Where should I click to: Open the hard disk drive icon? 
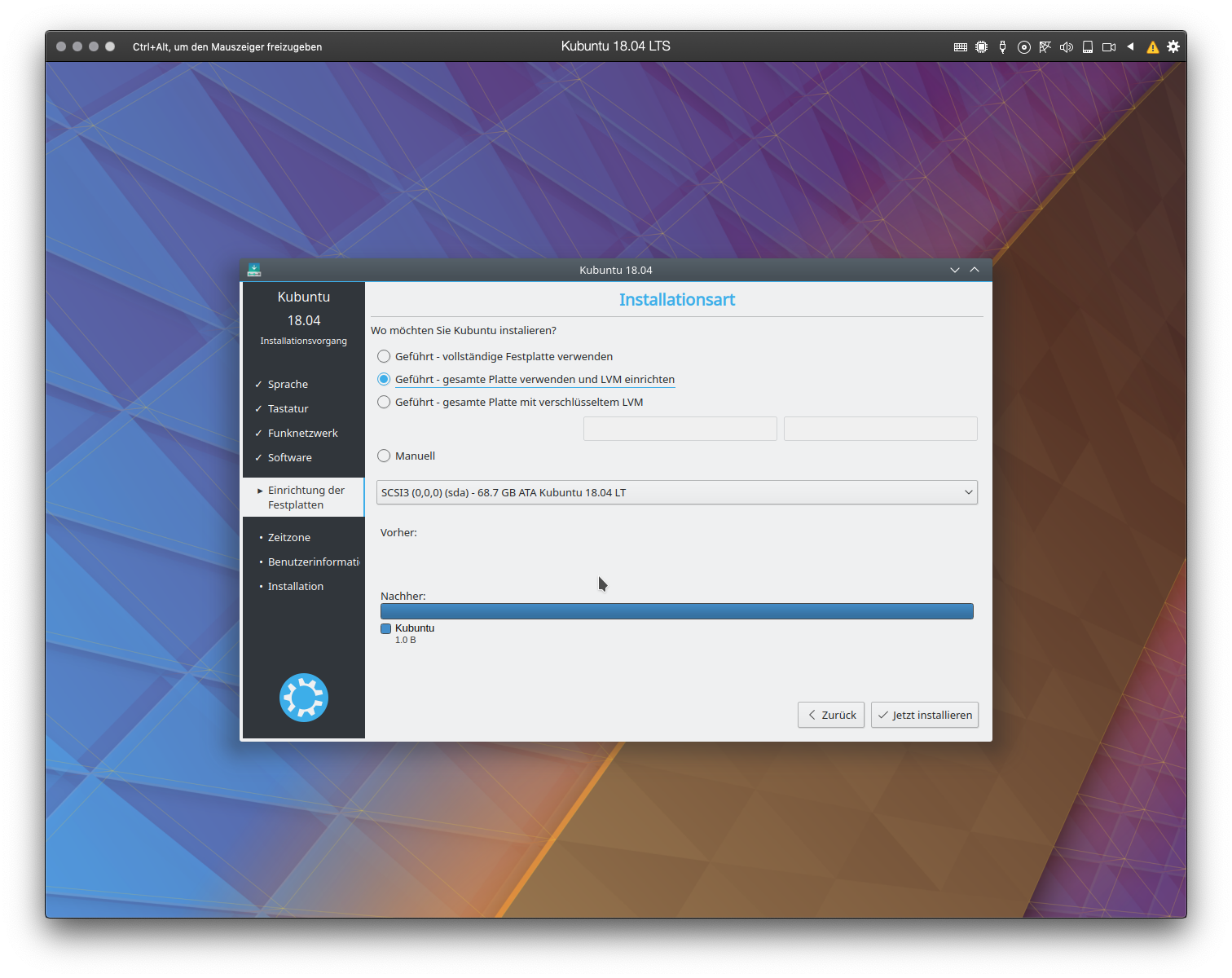pyautogui.click(x=1088, y=47)
